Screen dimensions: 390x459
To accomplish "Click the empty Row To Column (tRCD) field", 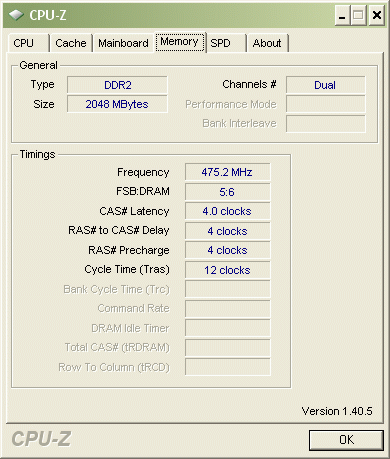I will (228, 367).
